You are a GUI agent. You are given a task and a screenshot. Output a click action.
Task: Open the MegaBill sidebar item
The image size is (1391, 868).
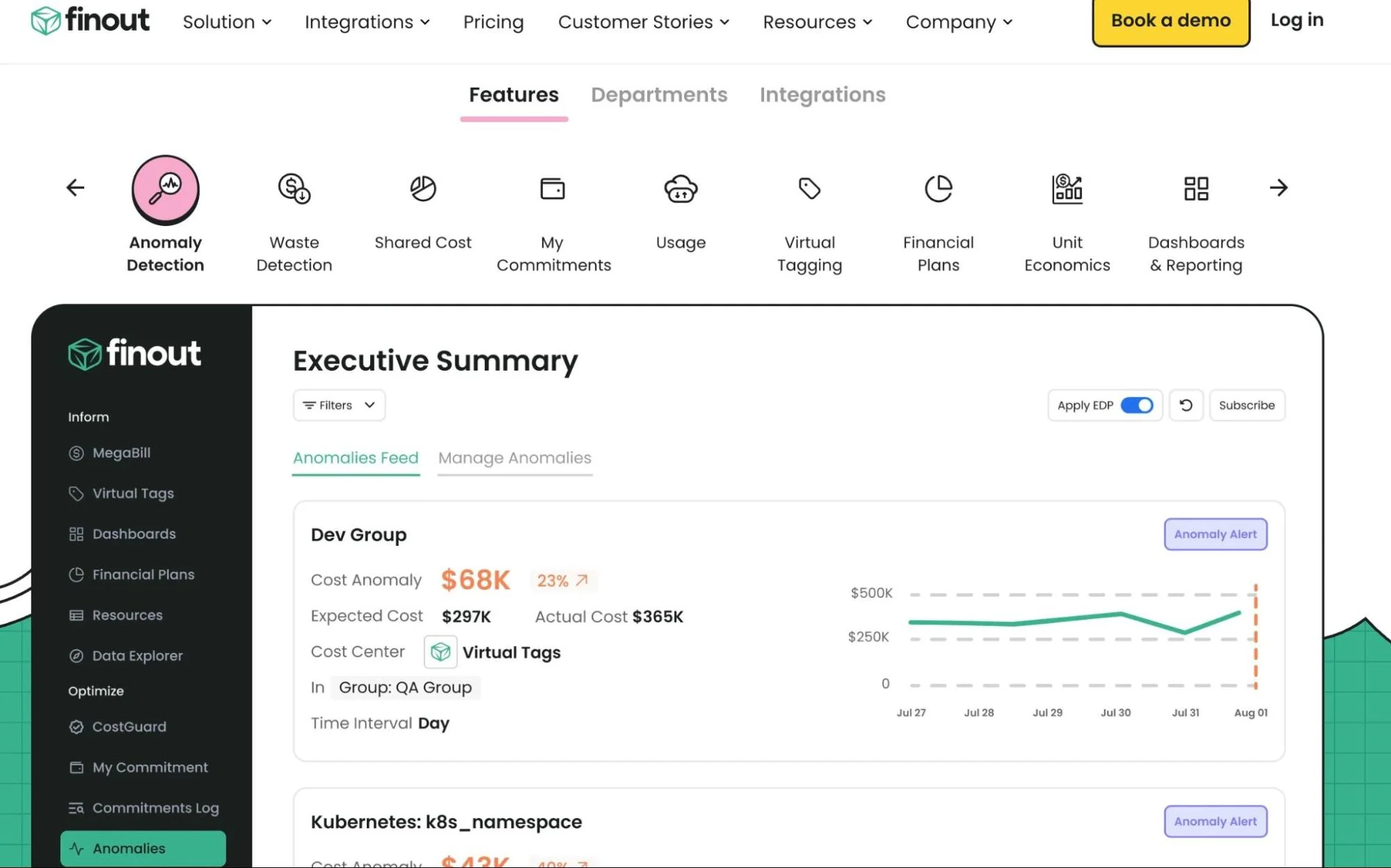[x=120, y=453]
